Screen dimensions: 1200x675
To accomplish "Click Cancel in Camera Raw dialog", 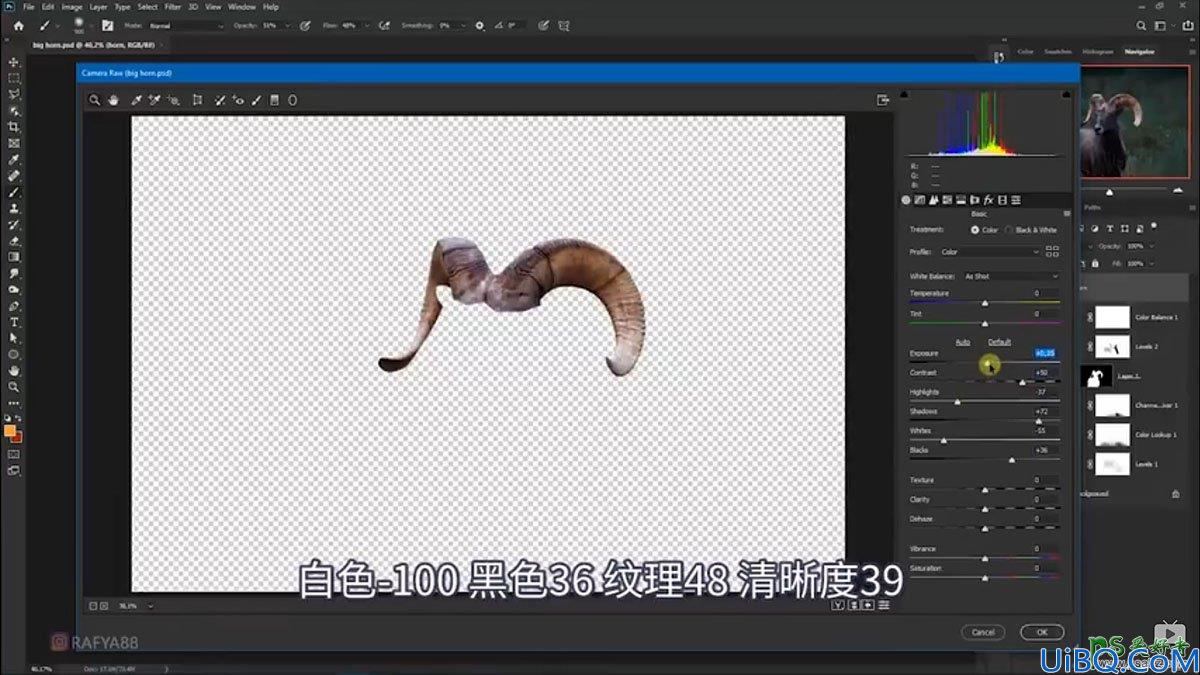I will (x=983, y=632).
